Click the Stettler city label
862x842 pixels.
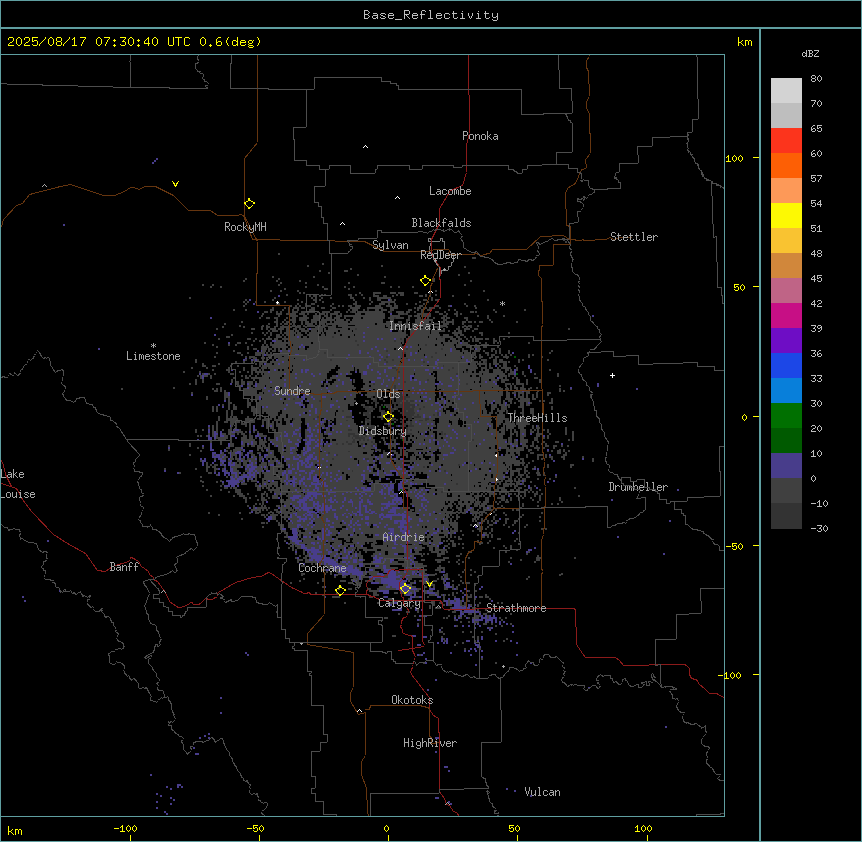(634, 237)
